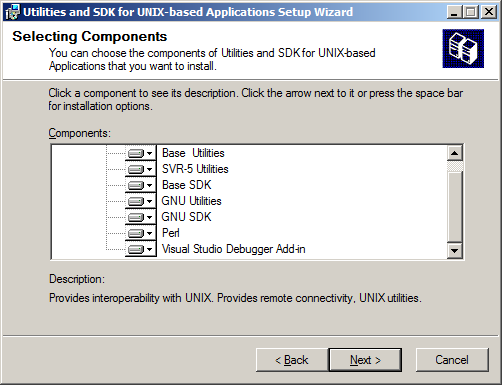This screenshot has height=385, width=502.
Task: Click the setup wizard icon in title bar
Action: [x=13, y=12]
